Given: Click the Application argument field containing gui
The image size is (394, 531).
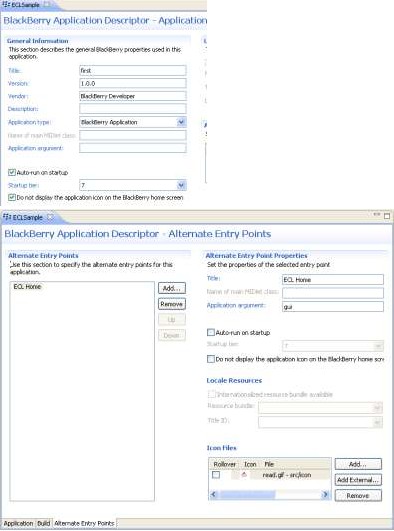Looking at the screenshot, I should coord(333,306).
